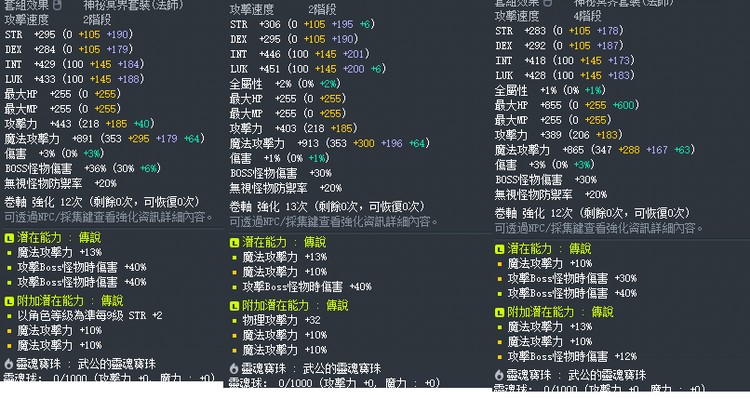Select the DEX +295 stat line

pyautogui.click(x=294, y=39)
